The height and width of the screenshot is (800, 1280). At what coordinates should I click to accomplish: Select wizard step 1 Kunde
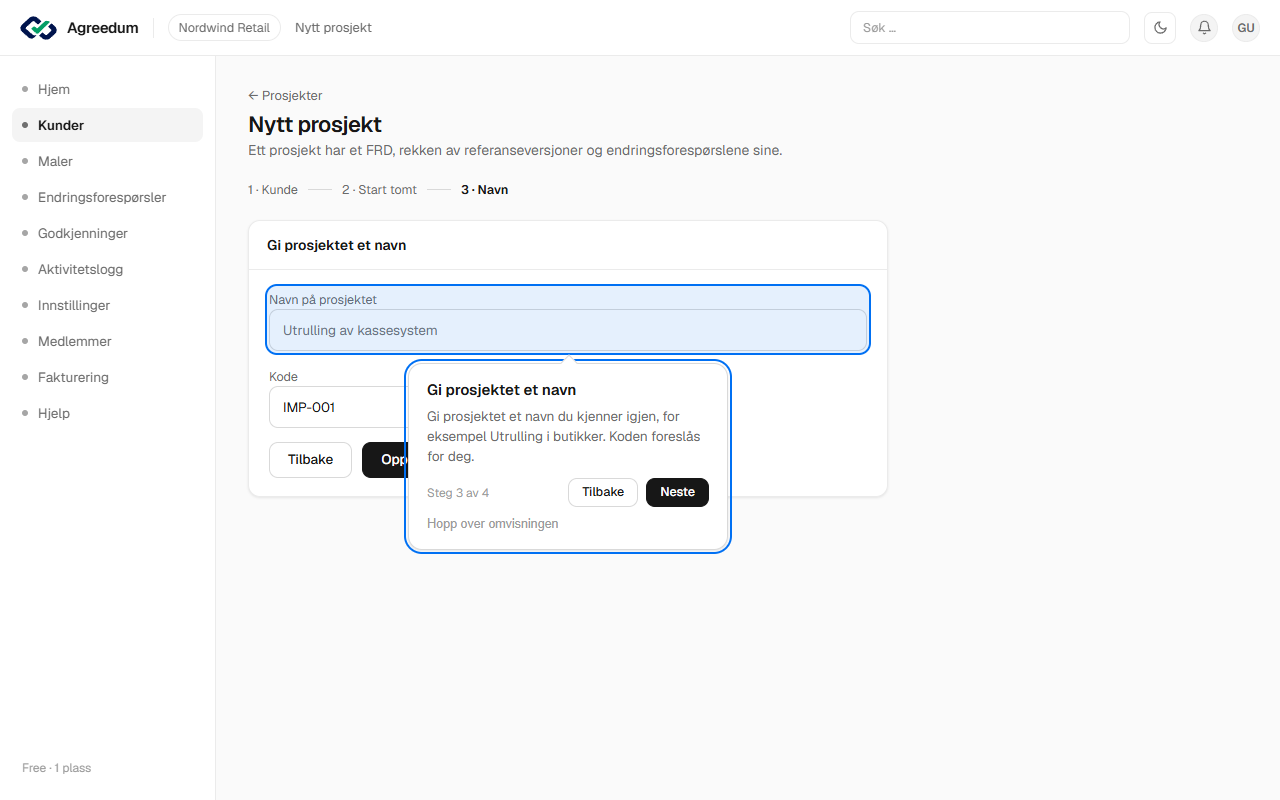[273, 190]
